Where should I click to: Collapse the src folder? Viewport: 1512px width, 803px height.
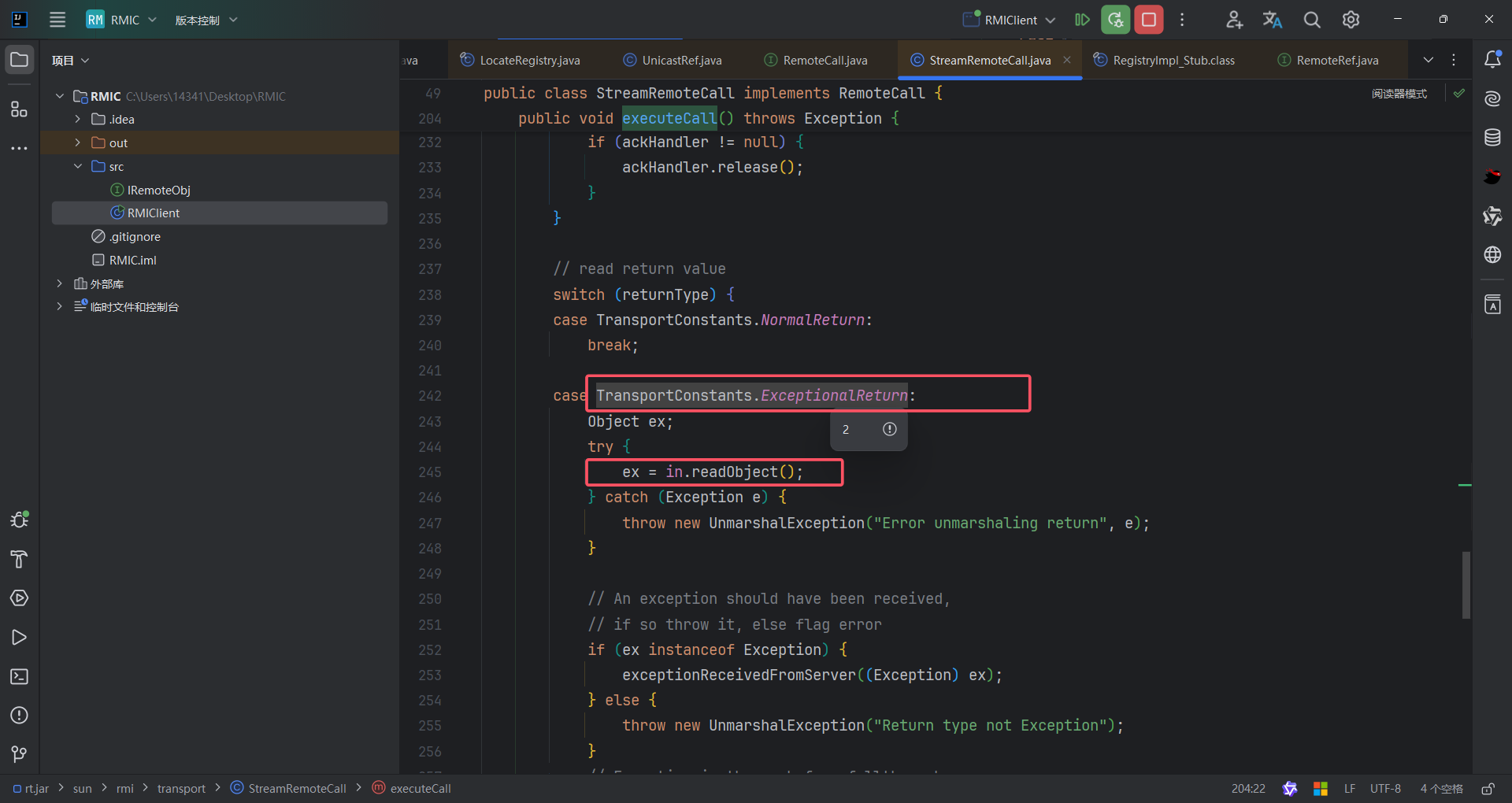pos(77,166)
